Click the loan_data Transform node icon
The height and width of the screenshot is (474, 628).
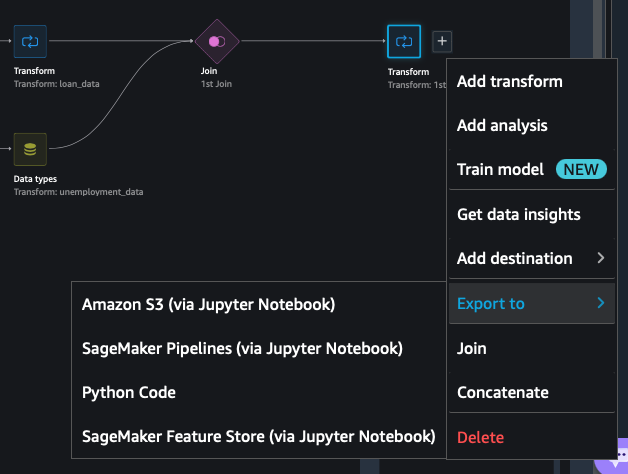tap(30, 42)
